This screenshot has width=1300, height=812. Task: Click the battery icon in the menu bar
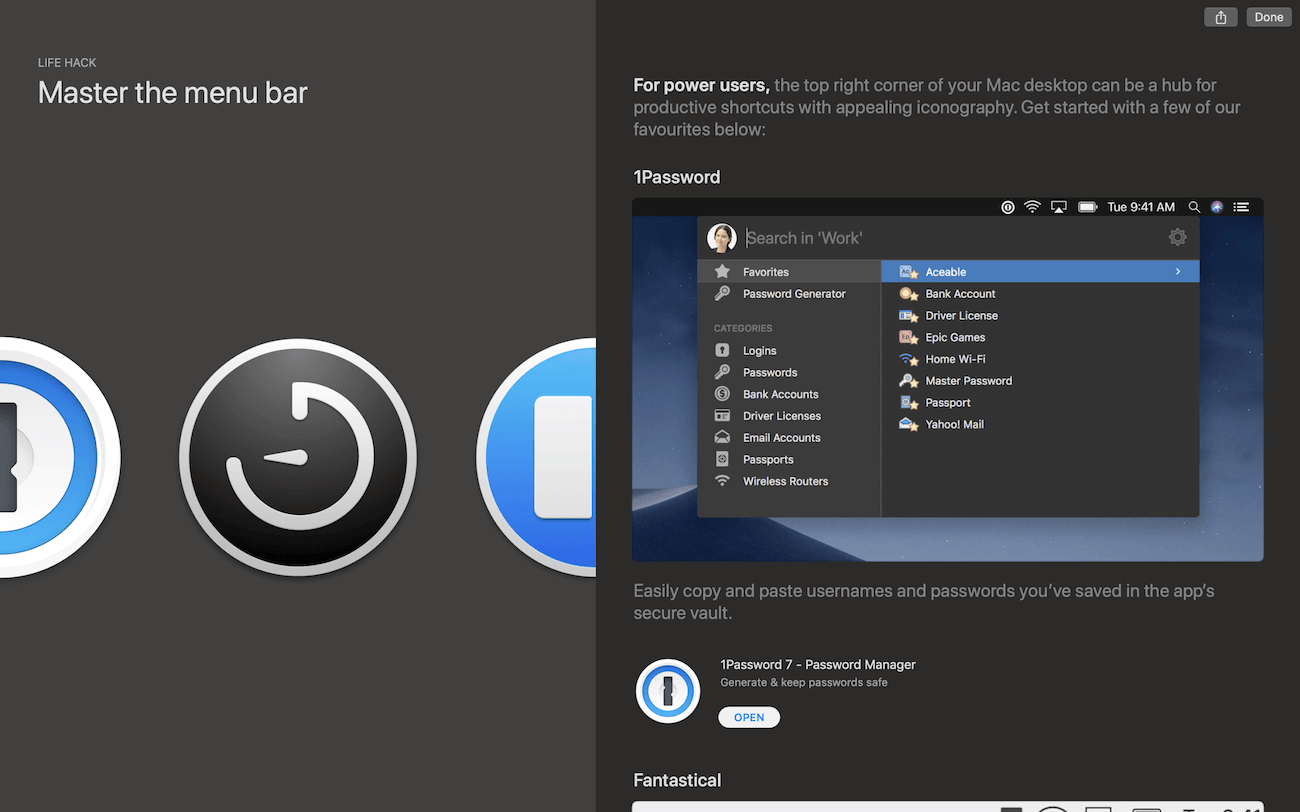pos(1087,207)
